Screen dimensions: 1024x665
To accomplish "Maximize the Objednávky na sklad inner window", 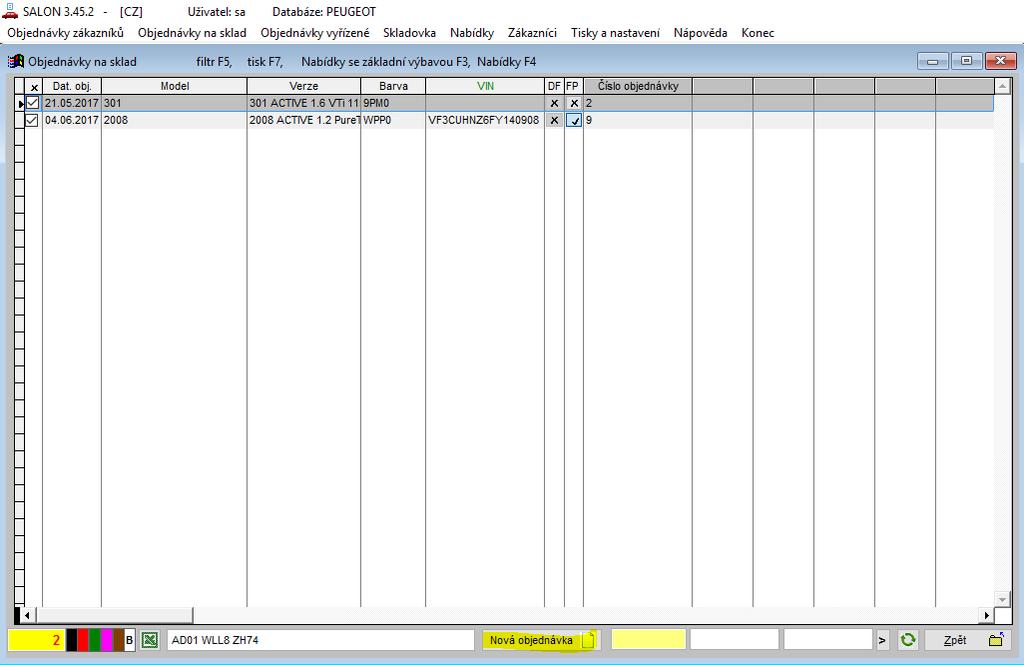I will click(967, 61).
